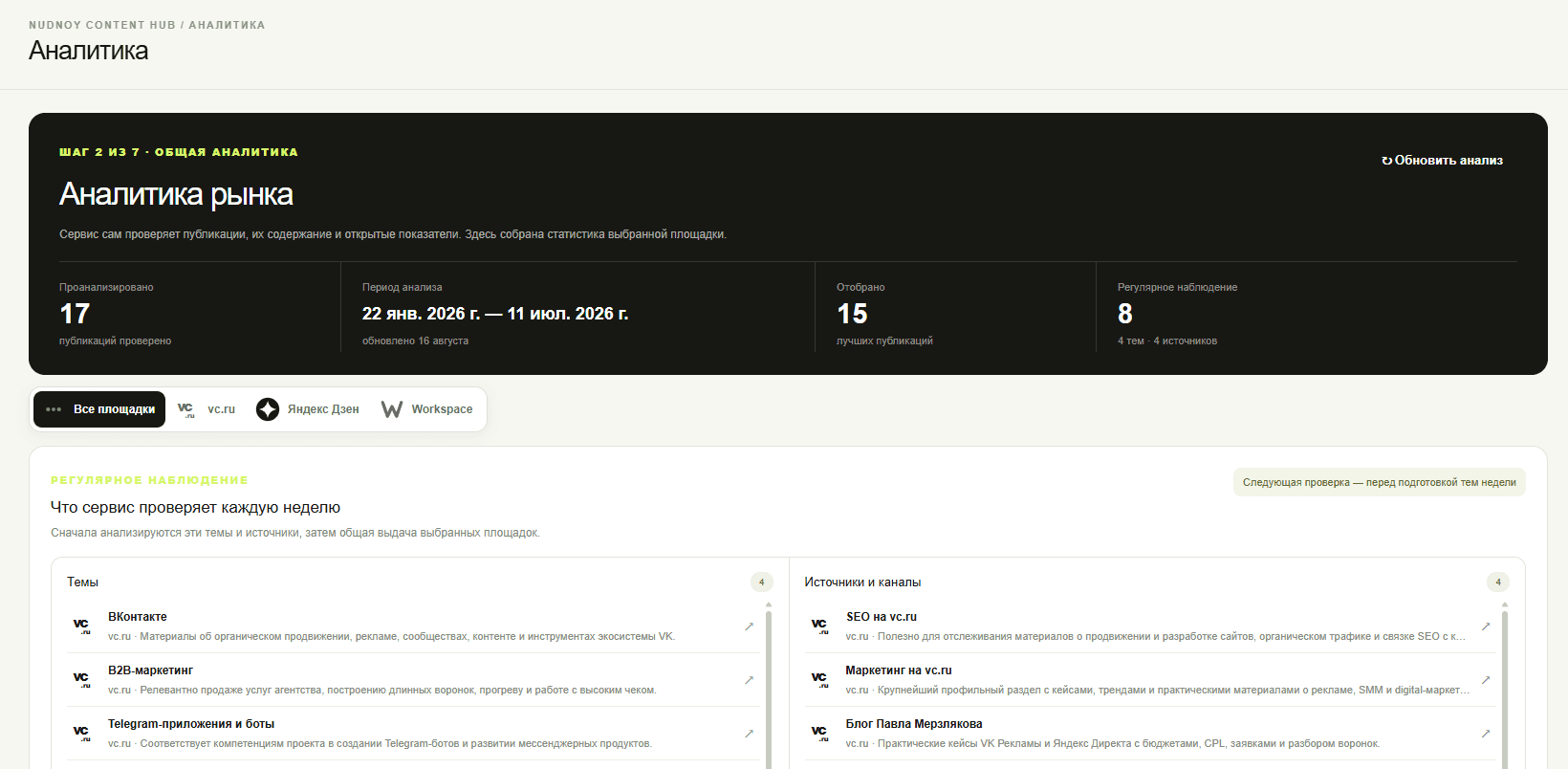Image resolution: width=1568 pixels, height=769 pixels.
Task: Click the Что сервис проверяет каждую неделю heading
Action: [196, 508]
